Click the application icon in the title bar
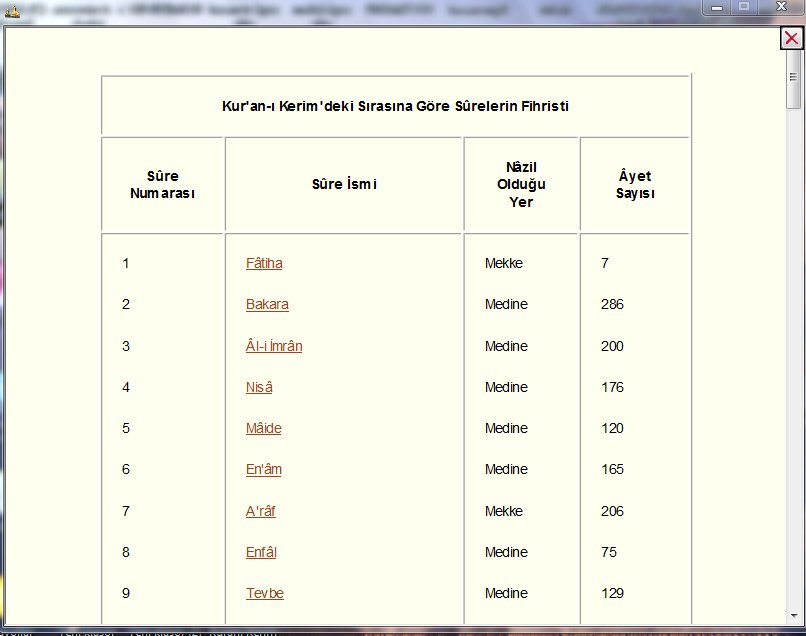Image resolution: width=806 pixels, height=636 pixels. [11, 7]
